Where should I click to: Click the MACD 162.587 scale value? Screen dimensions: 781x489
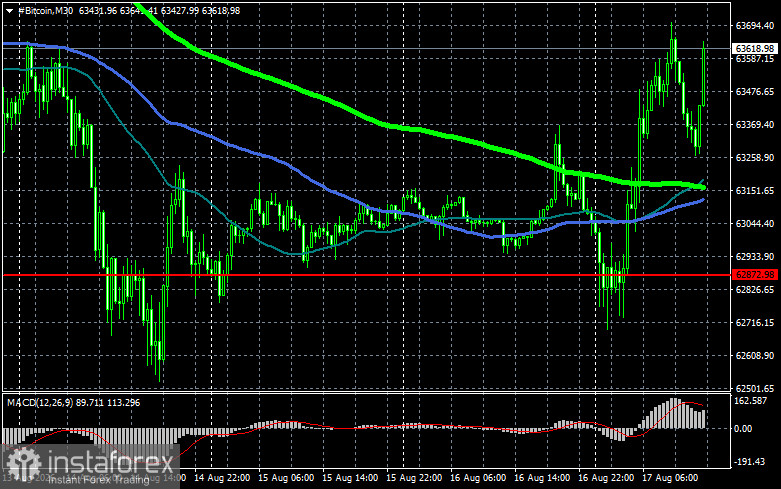tap(751, 400)
